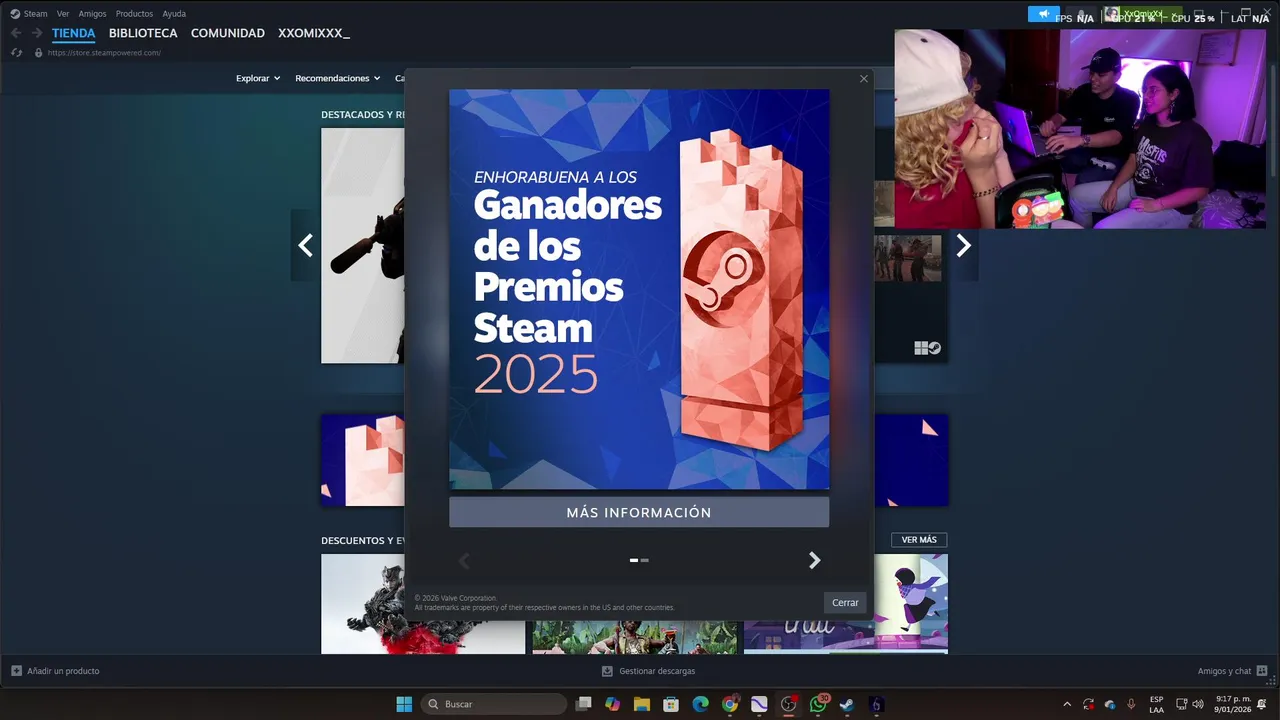Navigate back with the back arrow
This screenshot has height=720, width=1280.
coord(16,33)
